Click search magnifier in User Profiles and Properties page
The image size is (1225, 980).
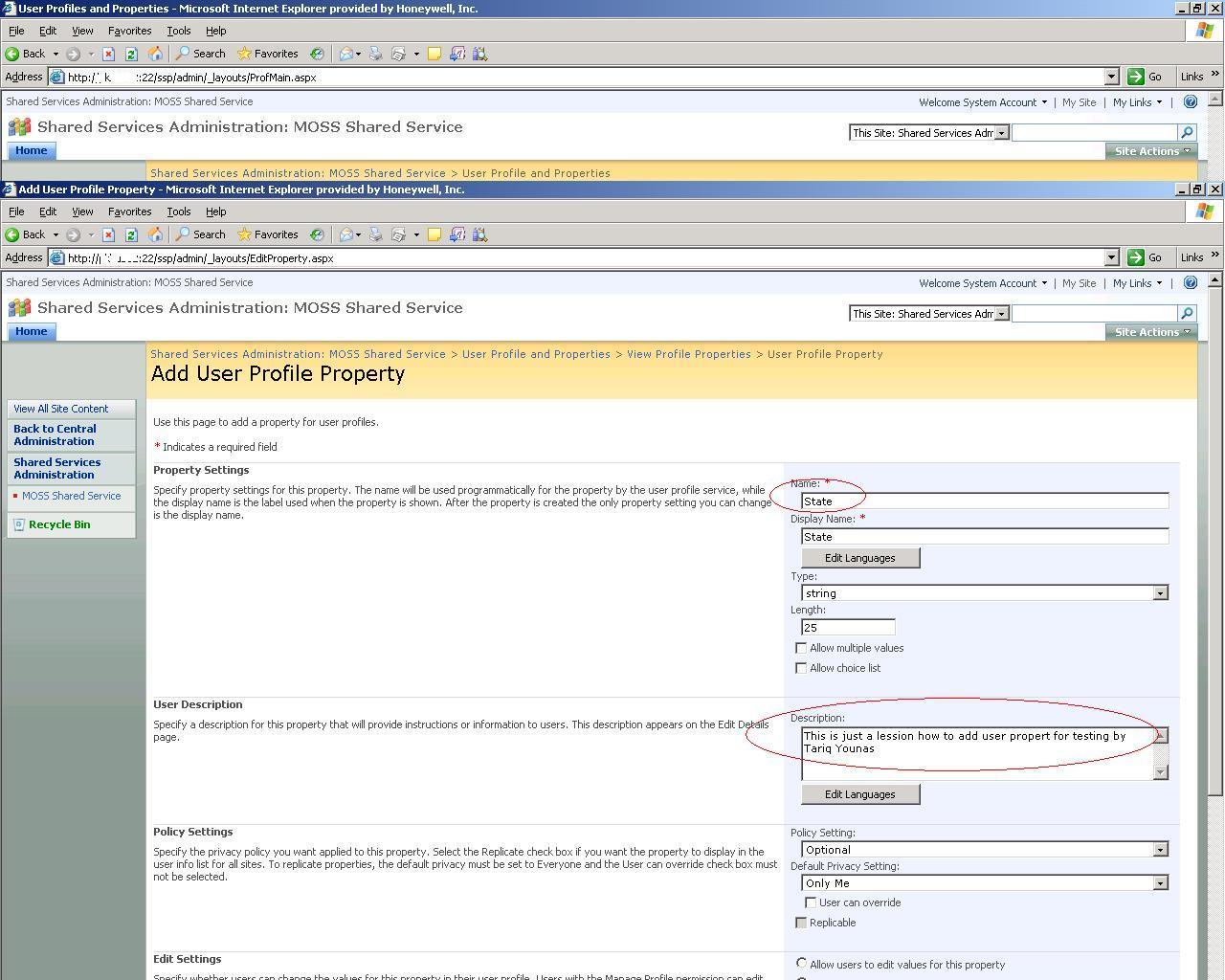click(x=1187, y=133)
